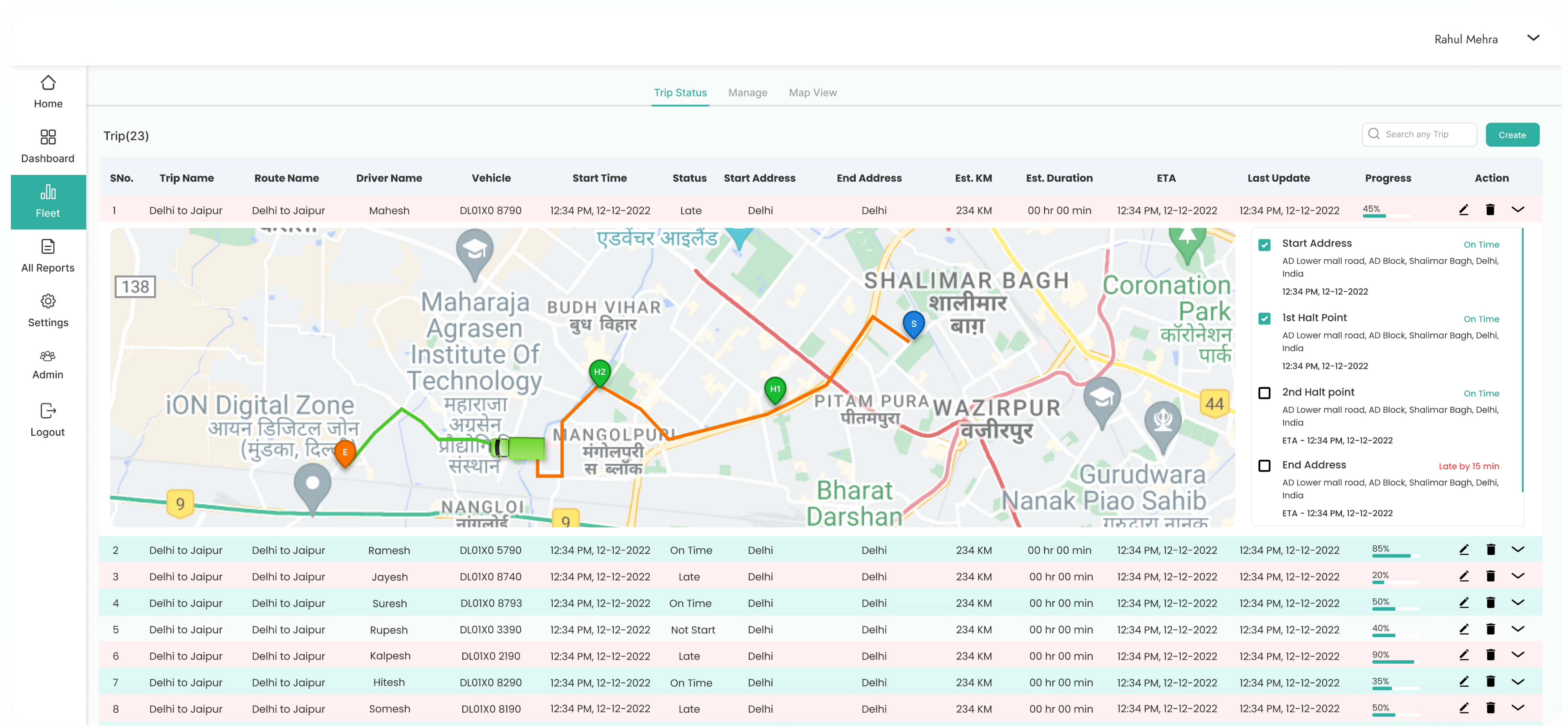Check the 2nd Halt point checkbox

1266,393
